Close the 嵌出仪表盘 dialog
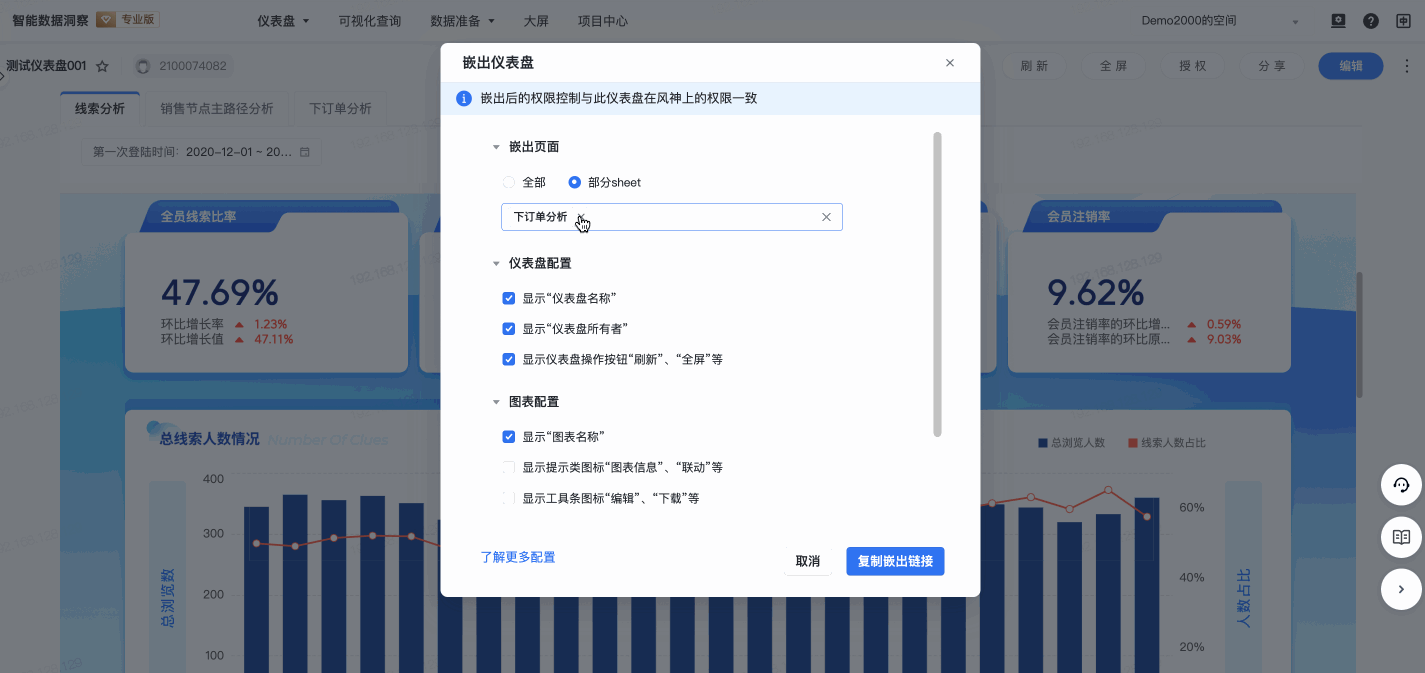 click(950, 63)
